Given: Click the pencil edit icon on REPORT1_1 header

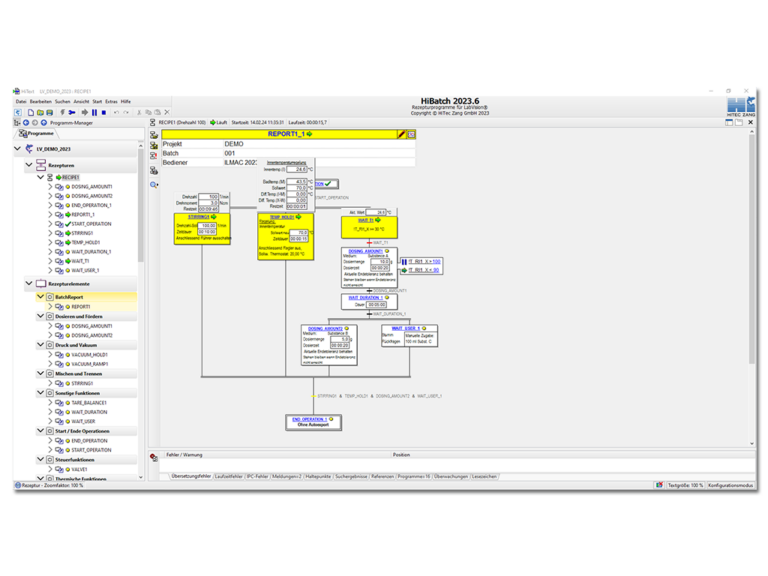Looking at the screenshot, I should coord(401,134).
